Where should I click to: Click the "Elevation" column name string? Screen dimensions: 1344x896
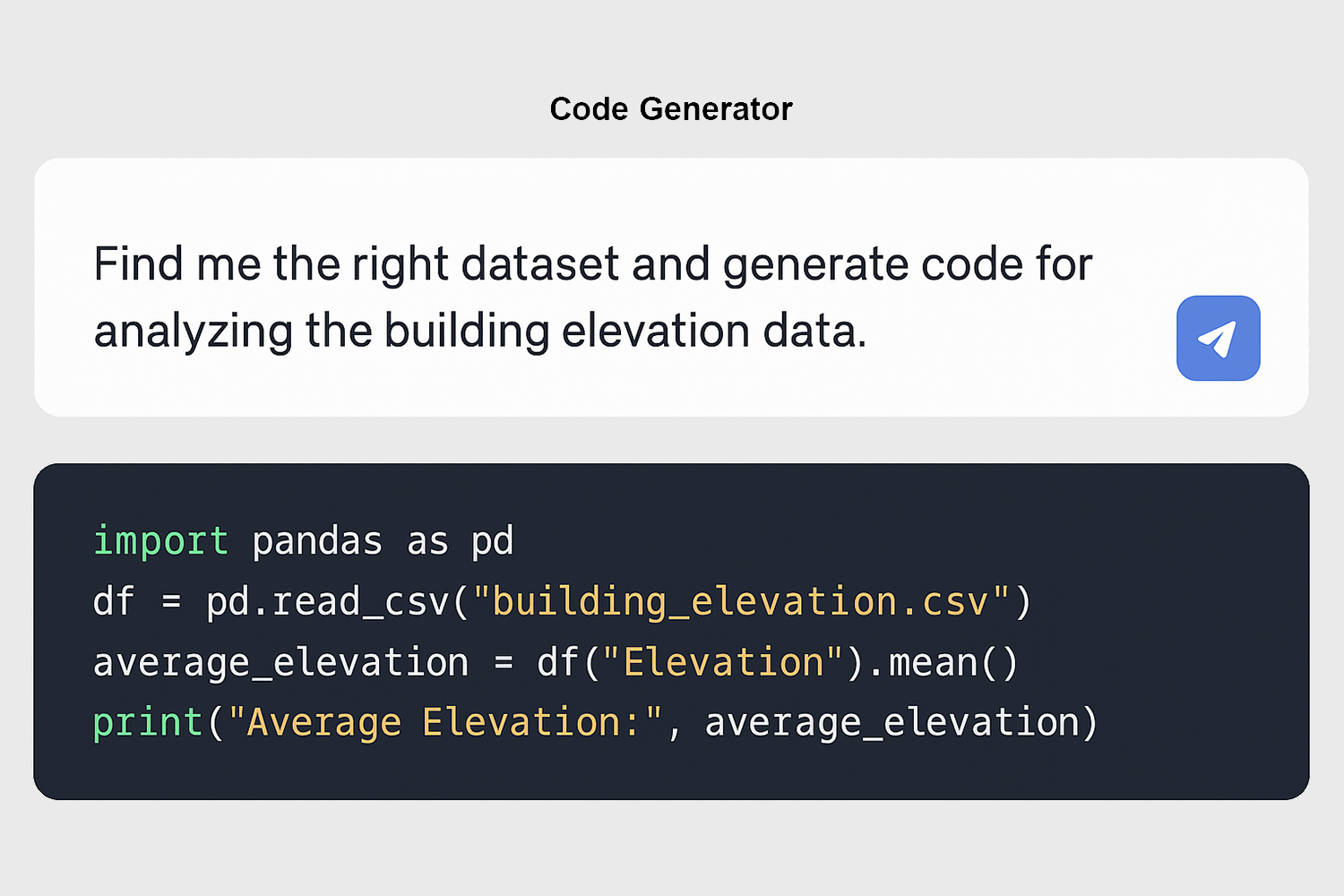pos(723,663)
